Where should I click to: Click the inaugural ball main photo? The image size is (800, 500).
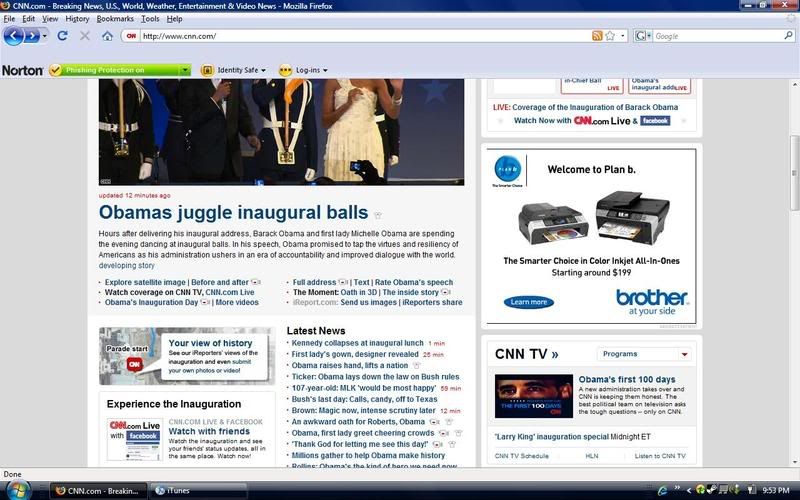[x=281, y=132]
